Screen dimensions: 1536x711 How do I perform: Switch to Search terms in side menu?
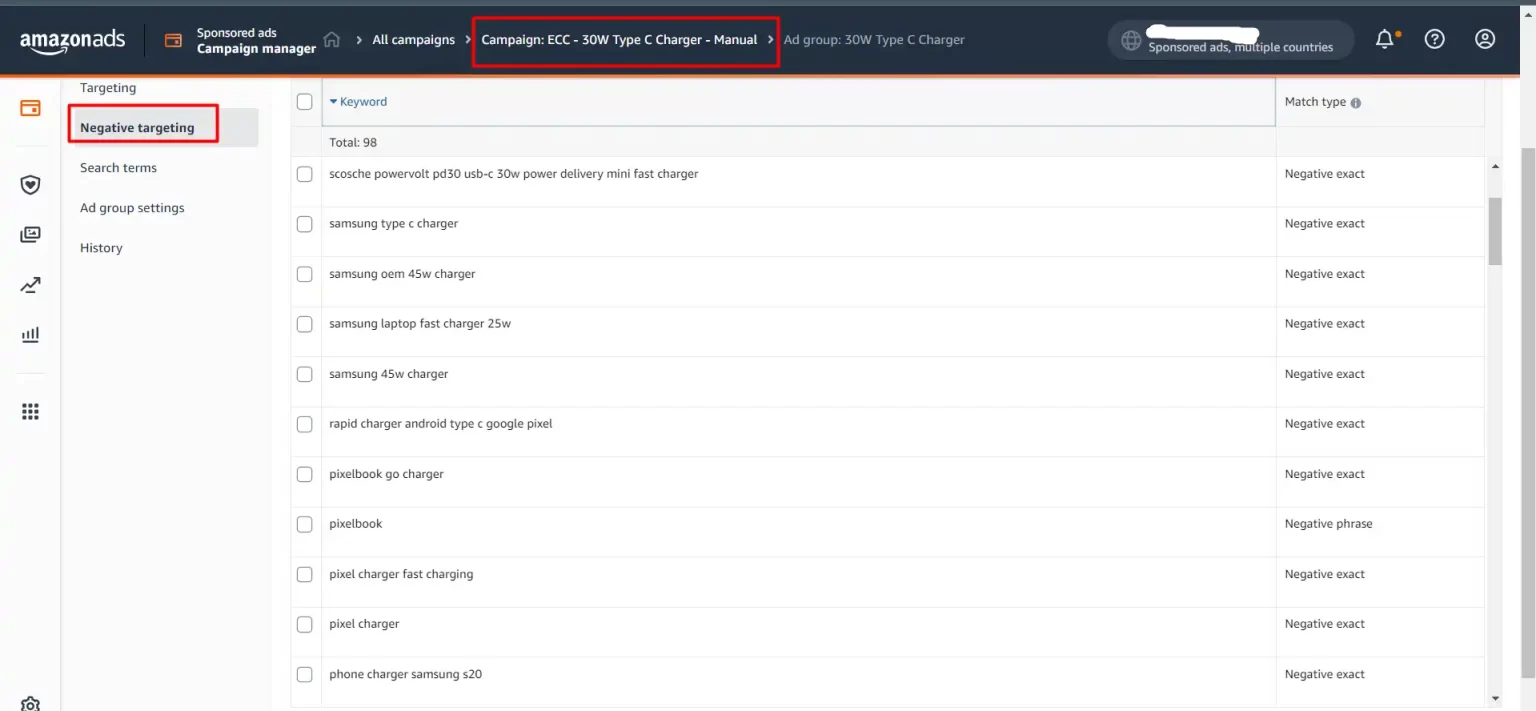point(118,168)
